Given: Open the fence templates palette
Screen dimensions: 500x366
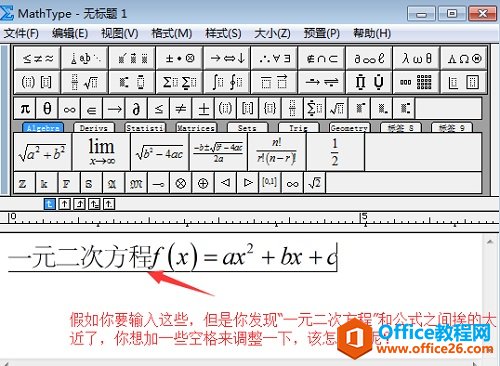Looking at the screenshot, I should (x=37, y=82).
